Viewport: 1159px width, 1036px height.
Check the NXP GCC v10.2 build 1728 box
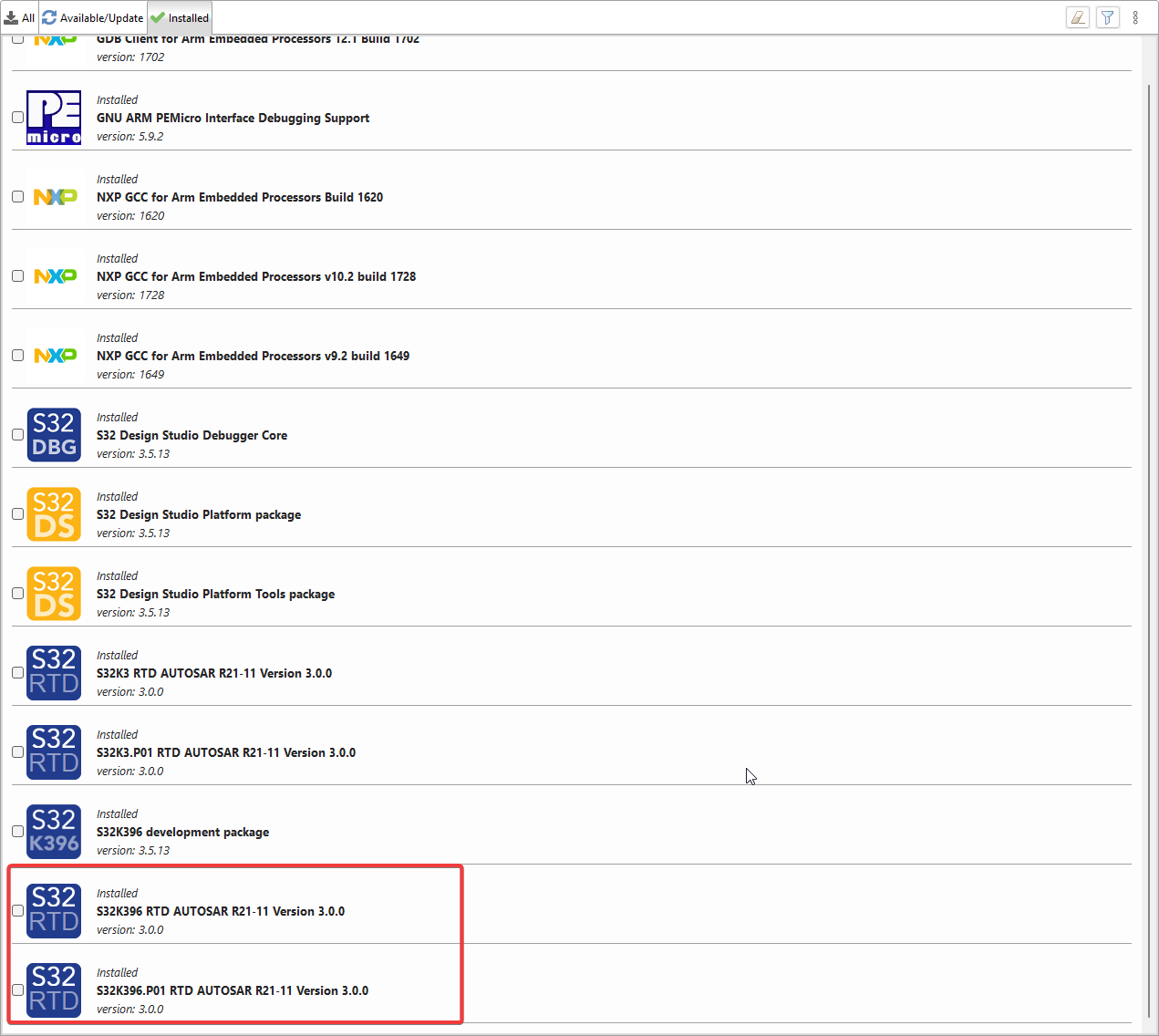(17, 275)
